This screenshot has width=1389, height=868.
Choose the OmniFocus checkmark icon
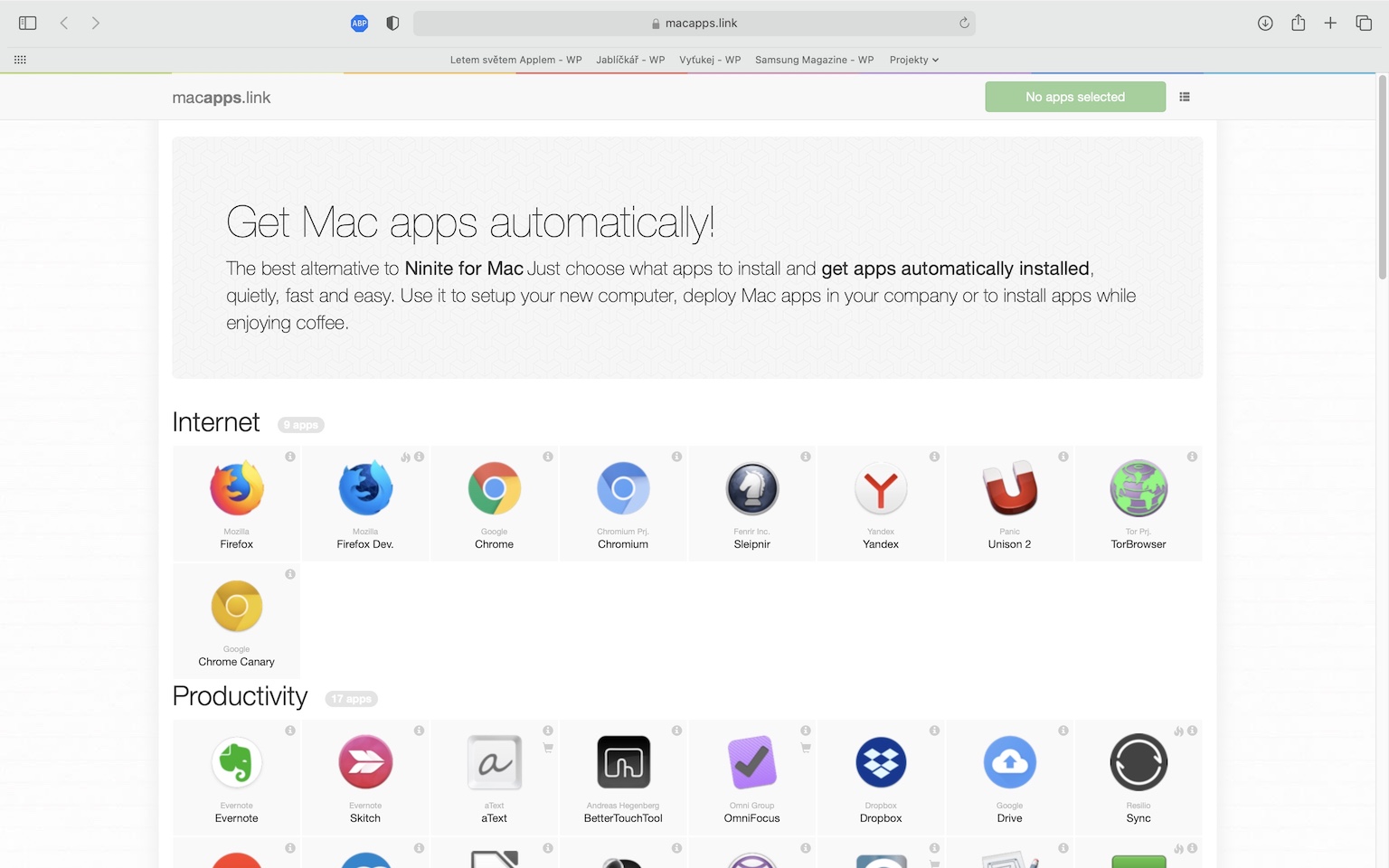pos(752,762)
